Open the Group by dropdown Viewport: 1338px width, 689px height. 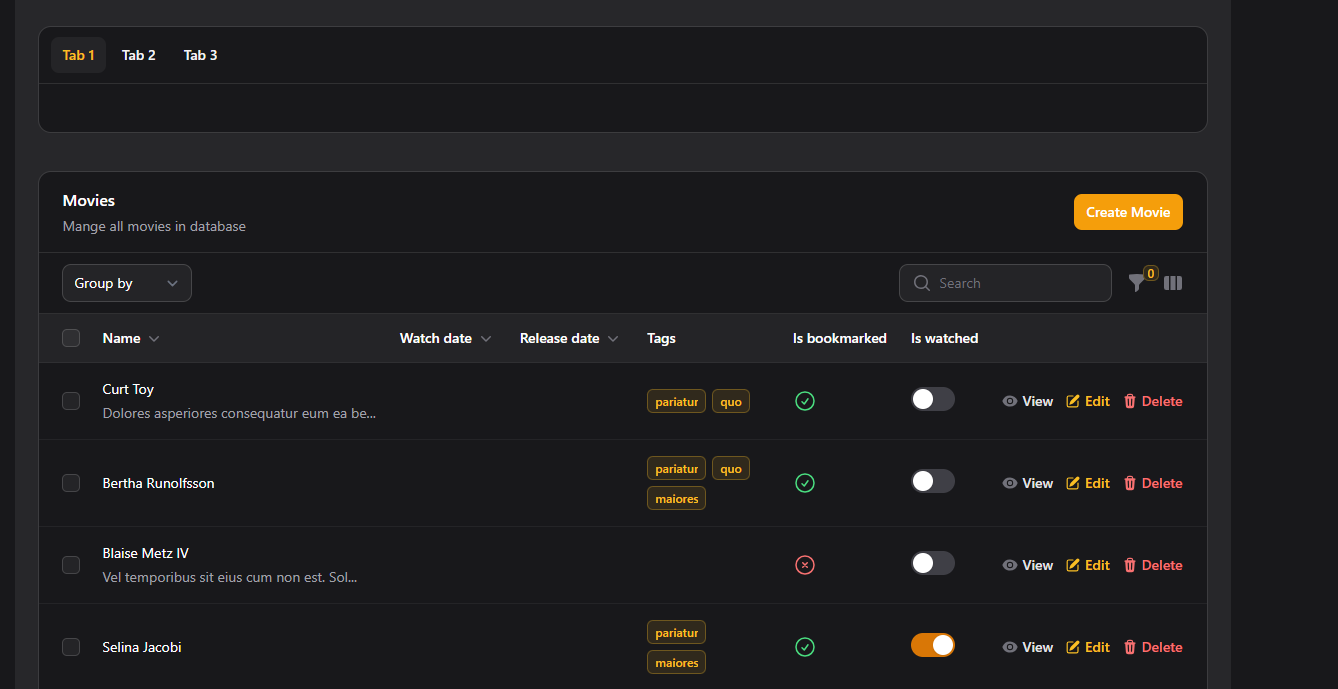tap(127, 283)
